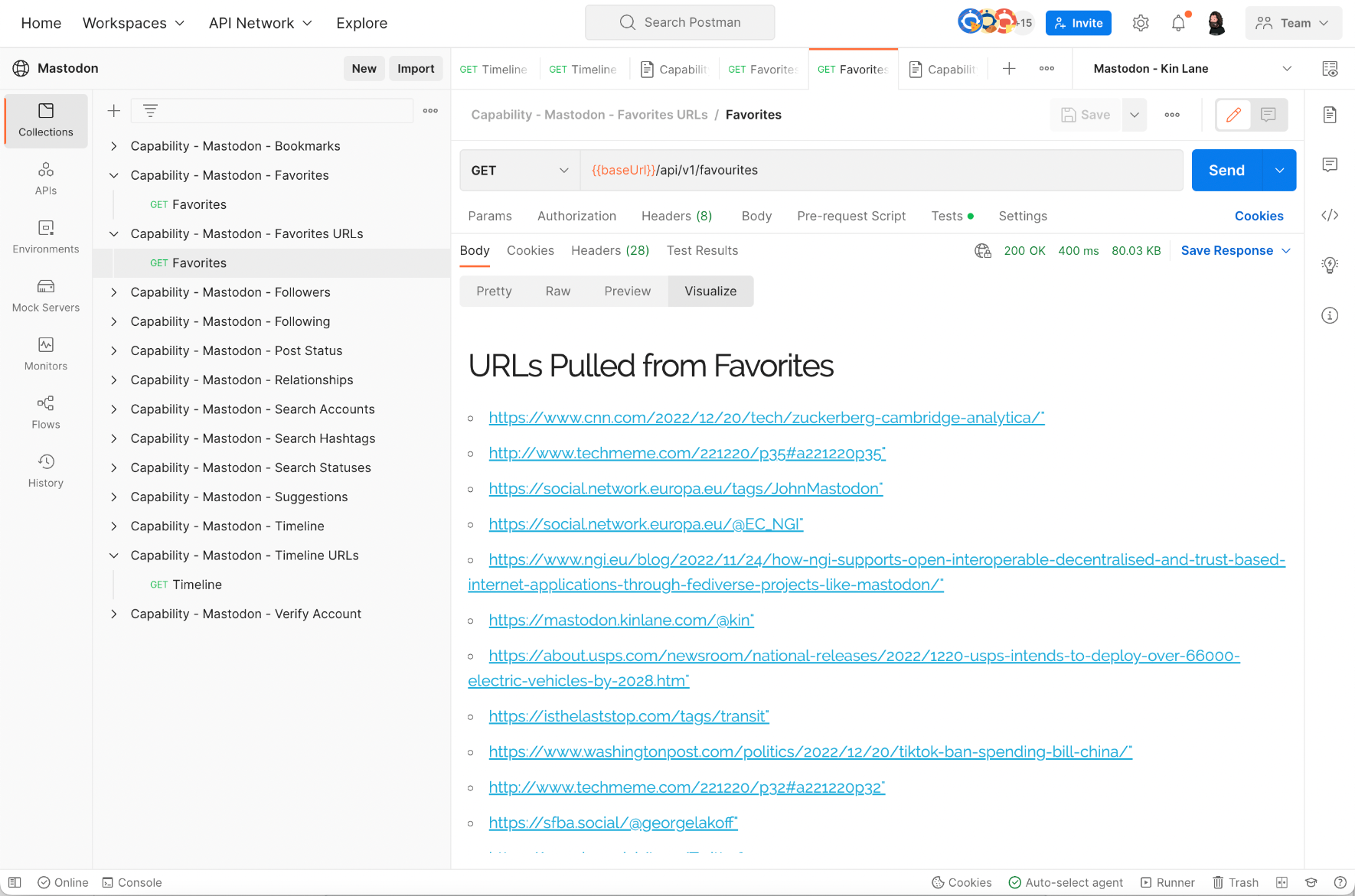The width and height of the screenshot is (1355, 896).
Task: Open the cnn.com zuckerberg-cambridge-analytica link
Action: (x=766, y=418)
